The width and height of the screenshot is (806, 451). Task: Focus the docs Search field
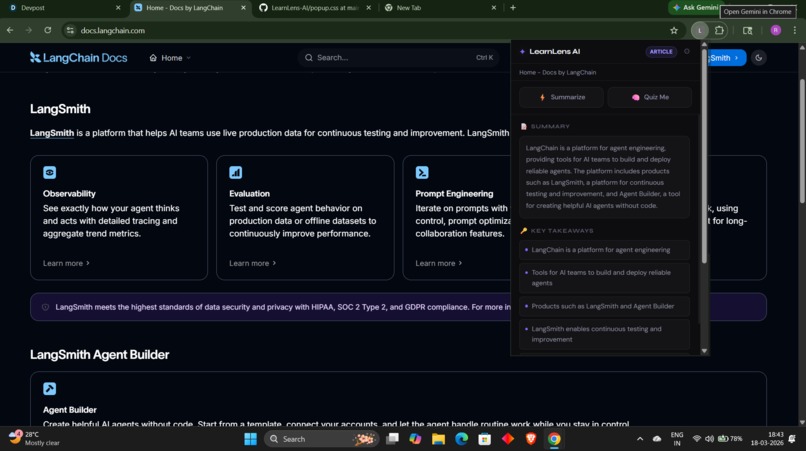tap(398, 58)
